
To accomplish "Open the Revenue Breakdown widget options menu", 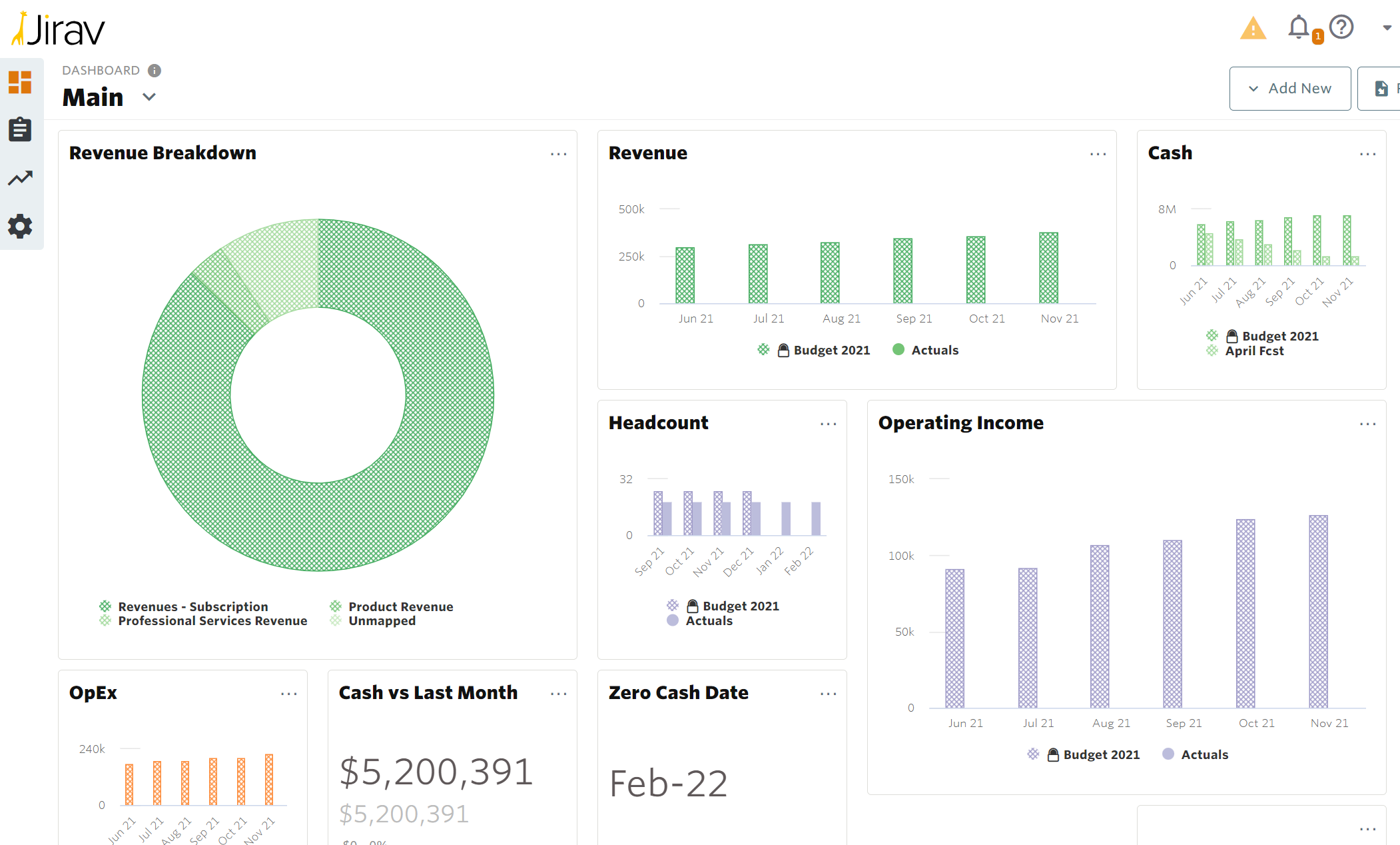I will (x=559, y=154).
